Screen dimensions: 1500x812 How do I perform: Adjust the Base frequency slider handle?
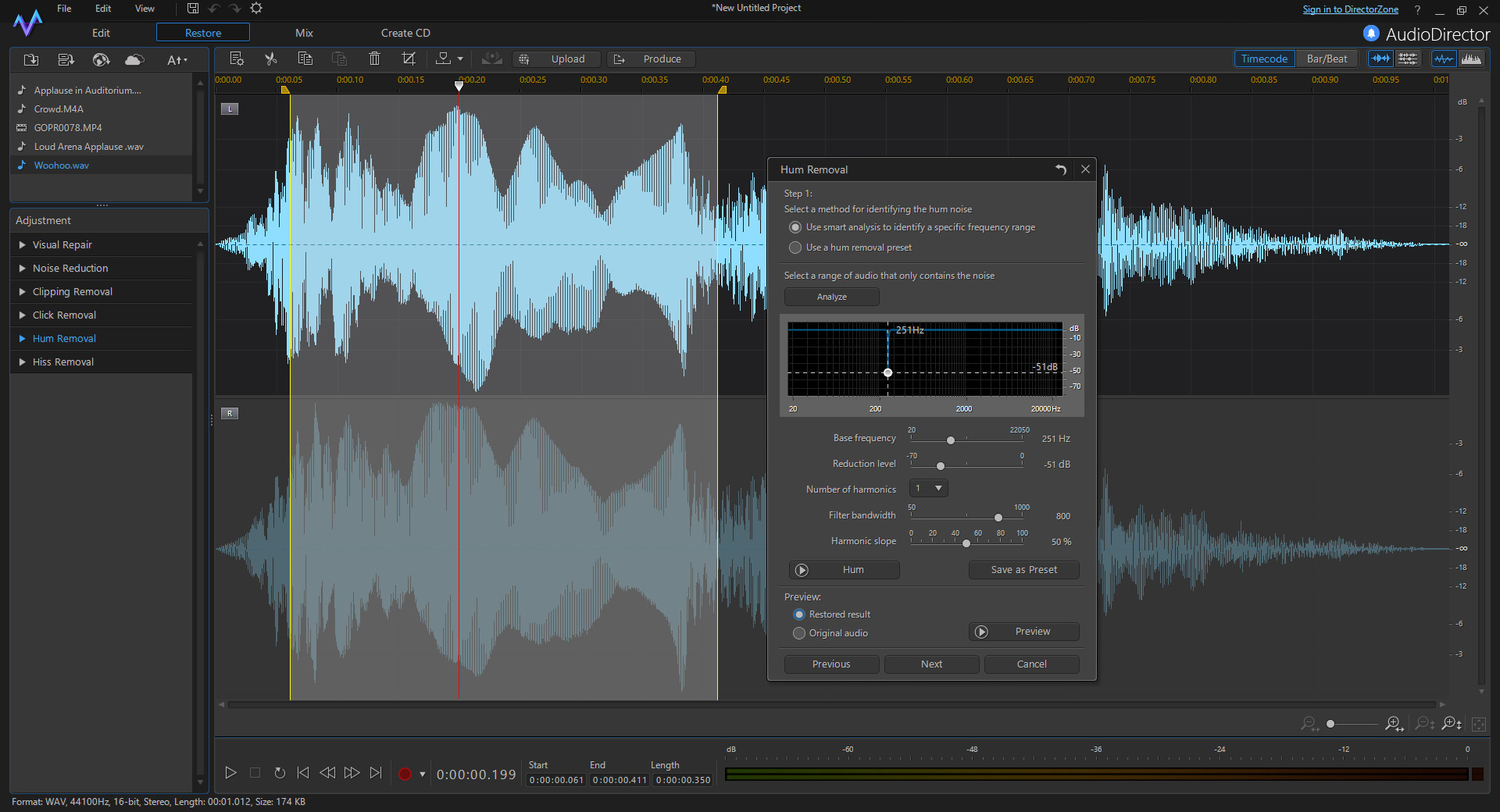tap(951, 440)
